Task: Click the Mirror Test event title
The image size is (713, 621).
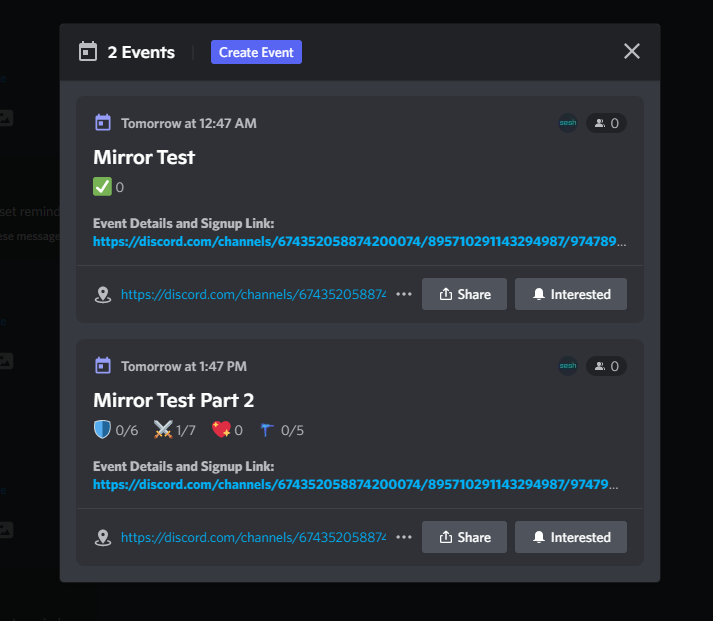Action: pyautogui.click(x=144, y=157)
